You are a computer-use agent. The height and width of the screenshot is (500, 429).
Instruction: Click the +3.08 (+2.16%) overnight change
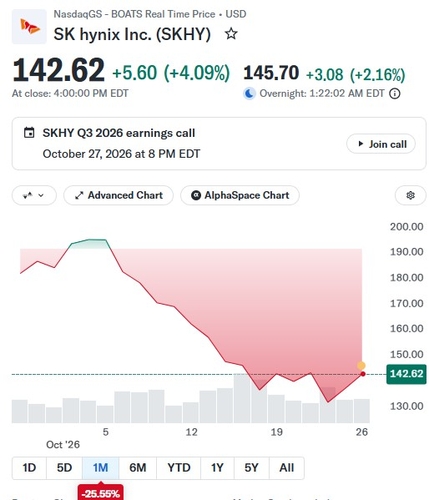pos(356,75)
